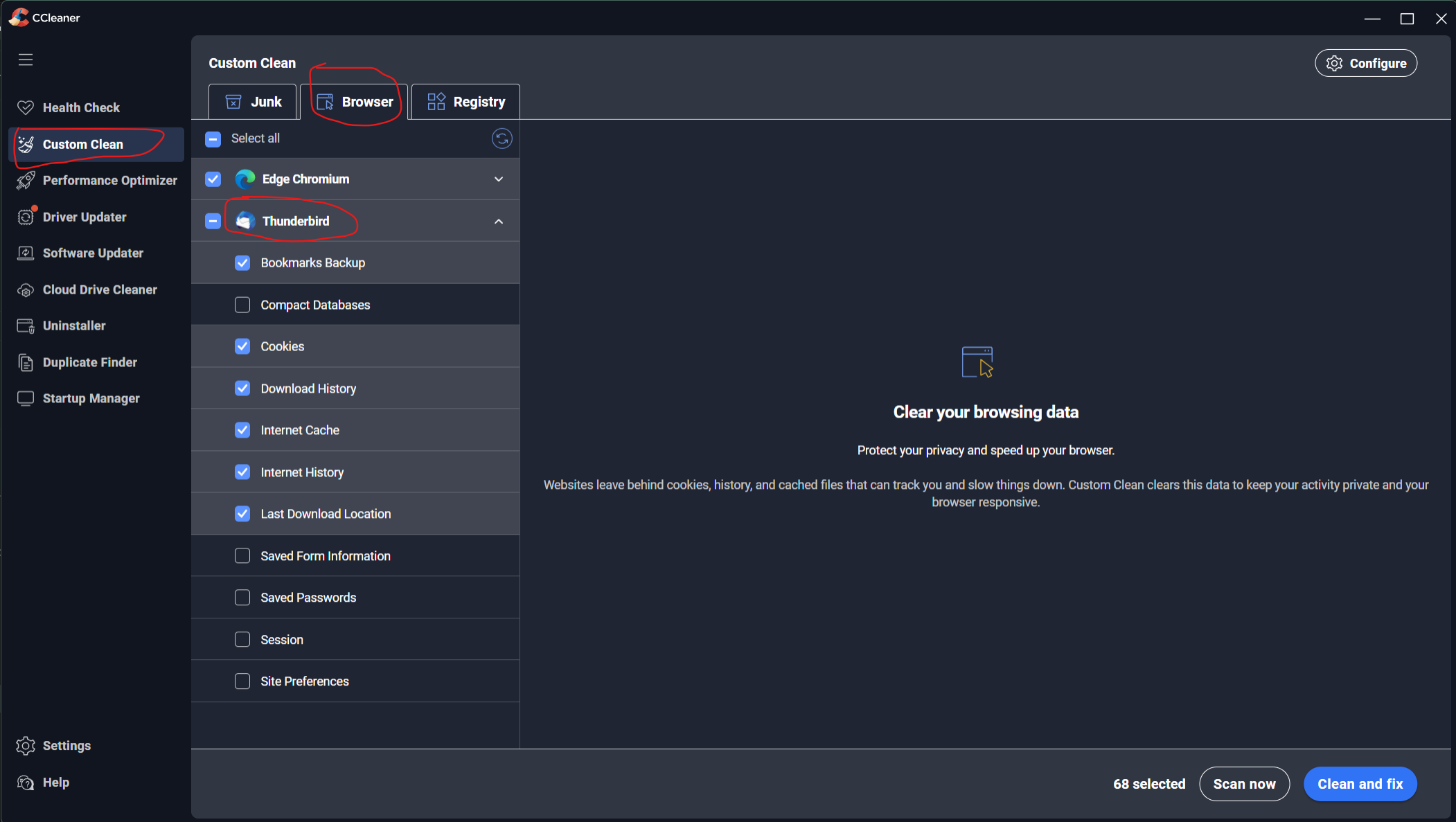Image resolution: width=1456 pixels, height=822 pixels.
Task: Open the hamburger navigation menu
Action: coord(26,60)
